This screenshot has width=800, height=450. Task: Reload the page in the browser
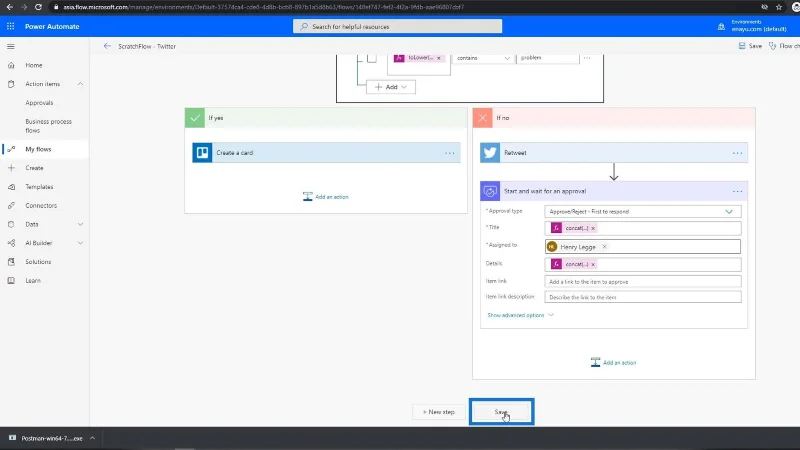tap(38, 7)
